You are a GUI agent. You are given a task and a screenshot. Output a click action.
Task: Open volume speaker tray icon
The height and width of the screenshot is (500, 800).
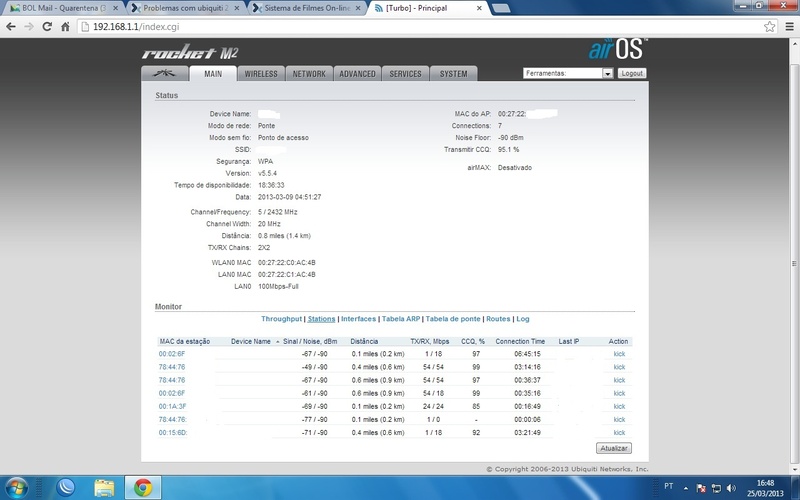coord(731,488)
